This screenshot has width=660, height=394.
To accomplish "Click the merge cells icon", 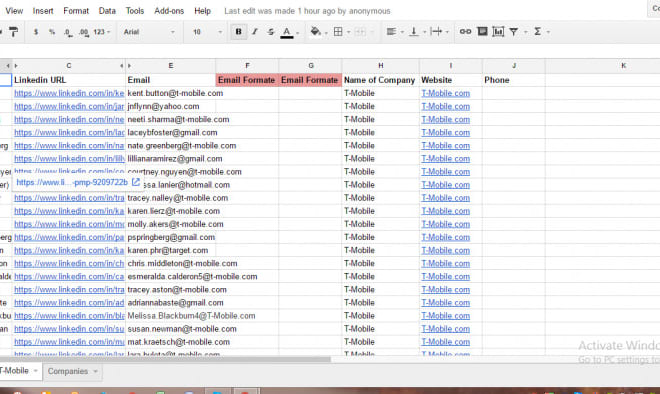I will point(360,32).
